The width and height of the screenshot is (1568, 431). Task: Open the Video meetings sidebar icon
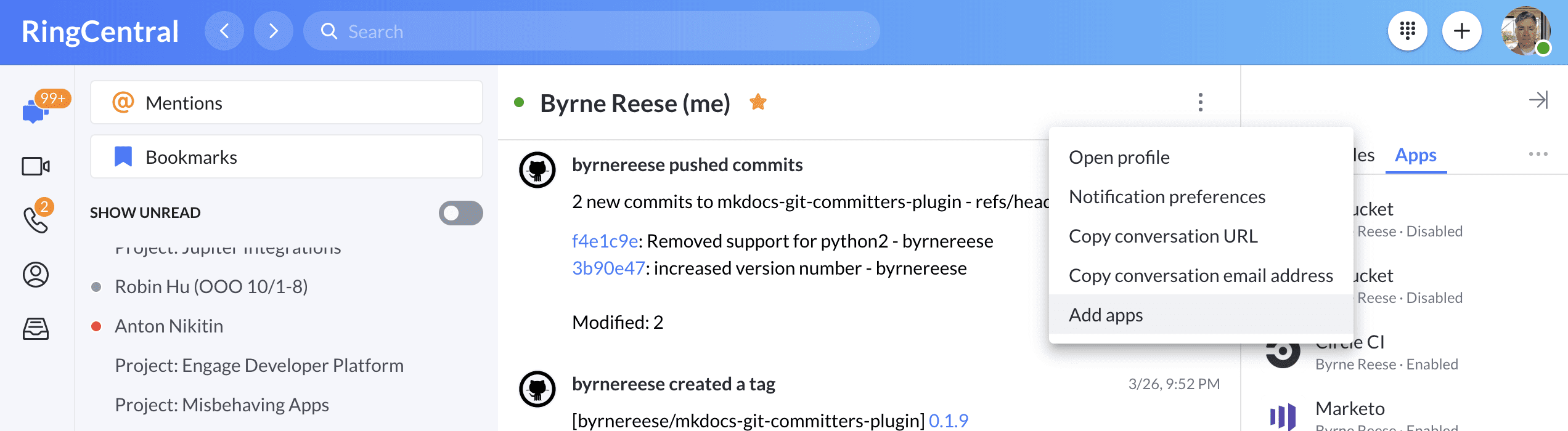point(36,166)
